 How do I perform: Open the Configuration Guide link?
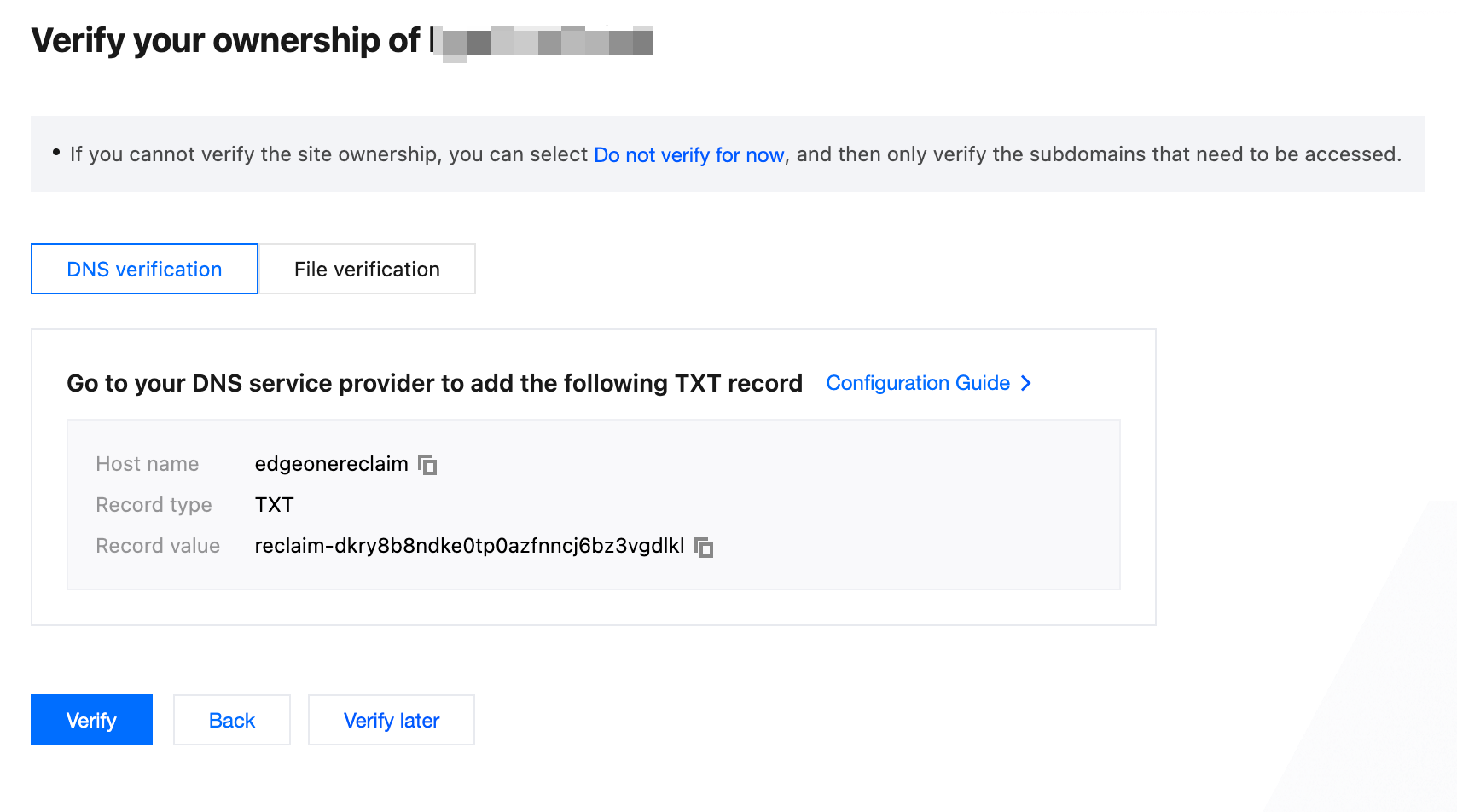[x=918, y=383]
